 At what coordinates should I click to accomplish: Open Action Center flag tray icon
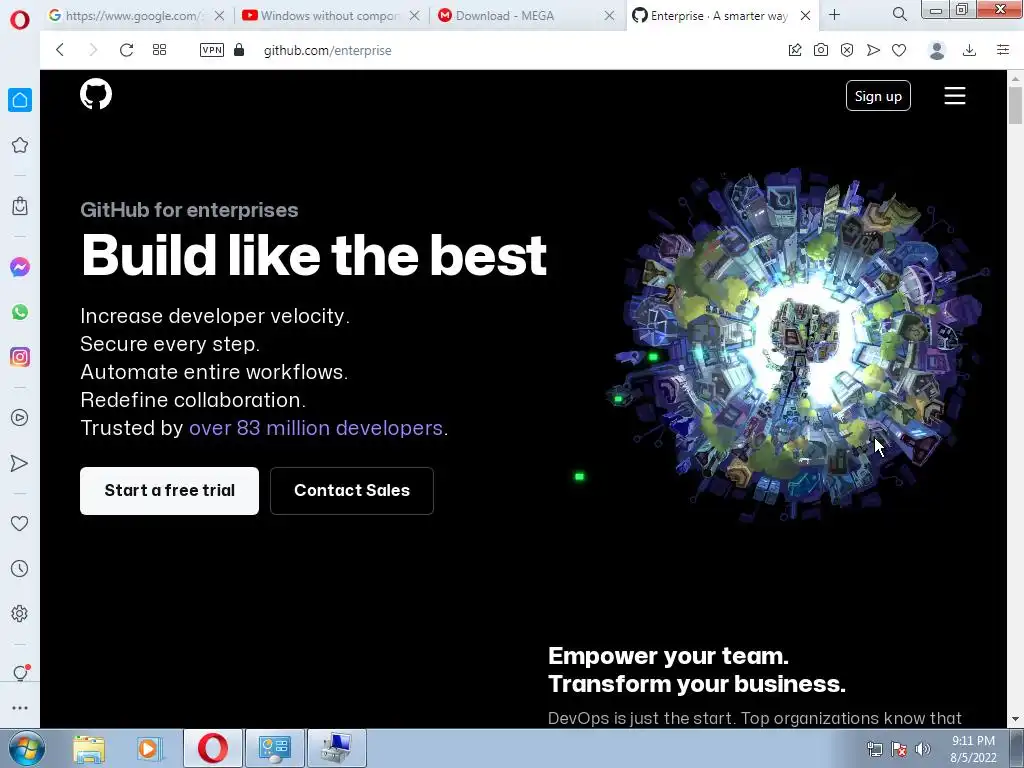tap(899, 749)
